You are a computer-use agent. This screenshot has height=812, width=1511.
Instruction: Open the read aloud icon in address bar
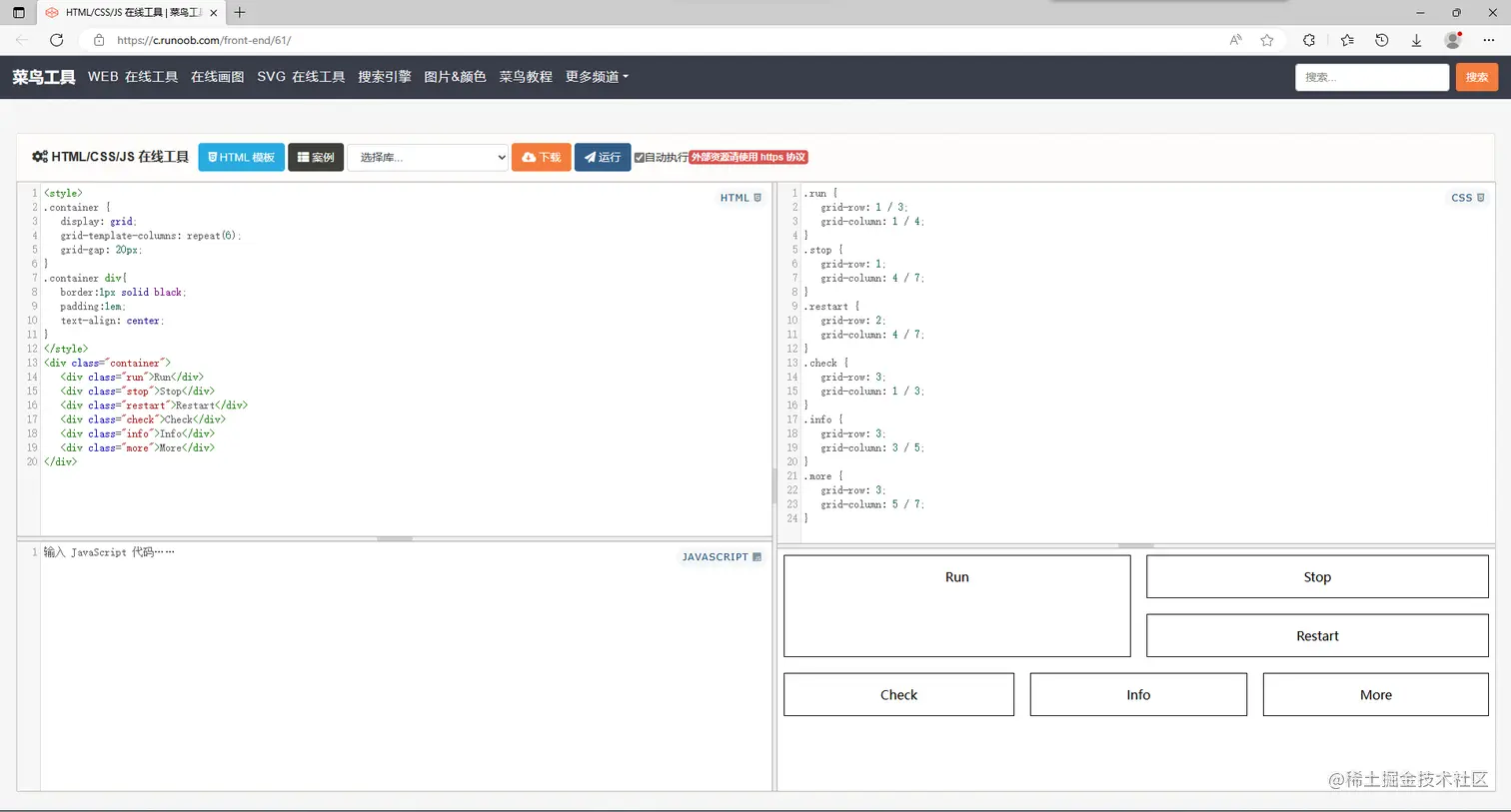pyautogui.click(x=1236, y=40)
